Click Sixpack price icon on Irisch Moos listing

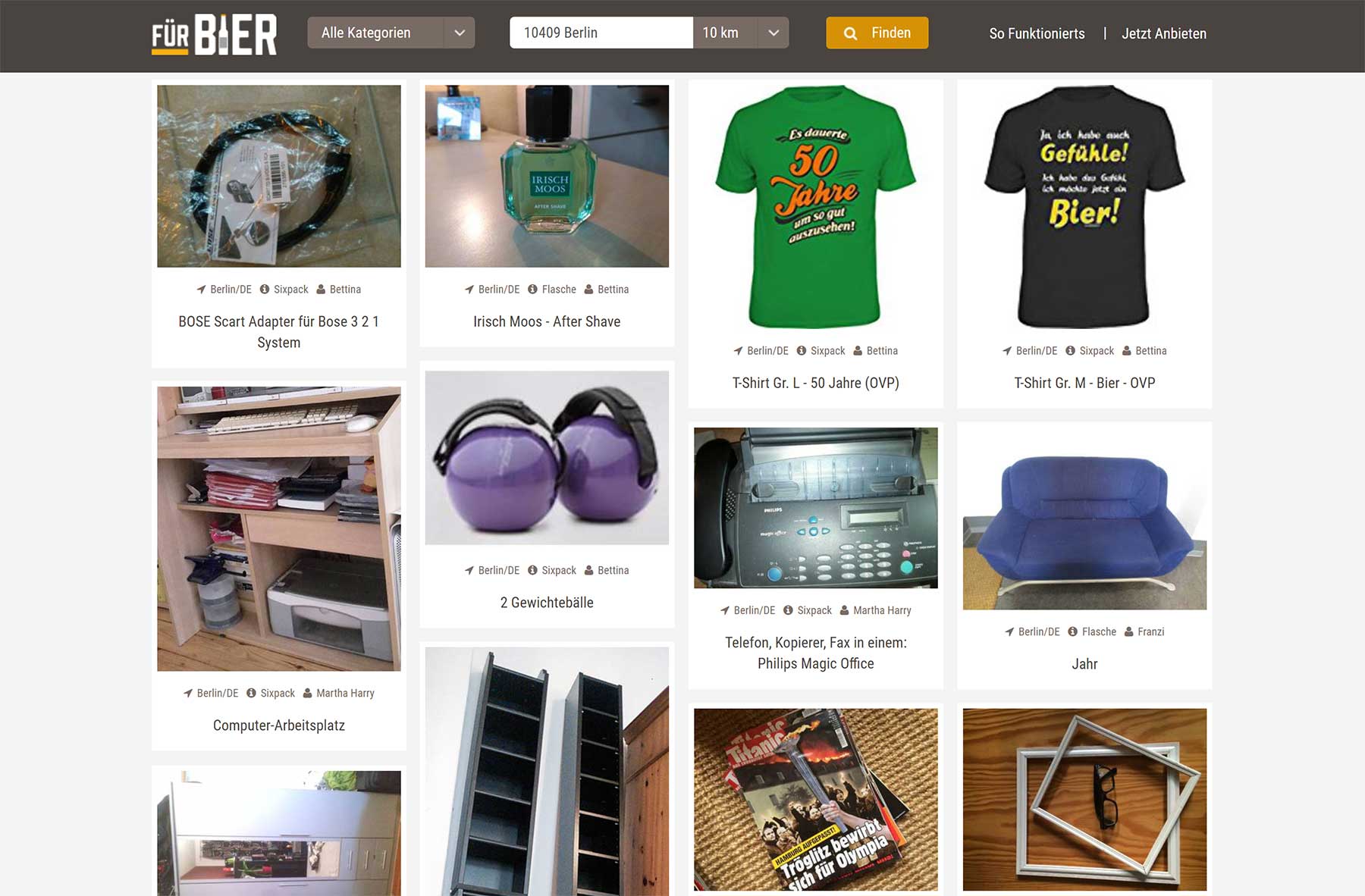(x=532, y=290)
